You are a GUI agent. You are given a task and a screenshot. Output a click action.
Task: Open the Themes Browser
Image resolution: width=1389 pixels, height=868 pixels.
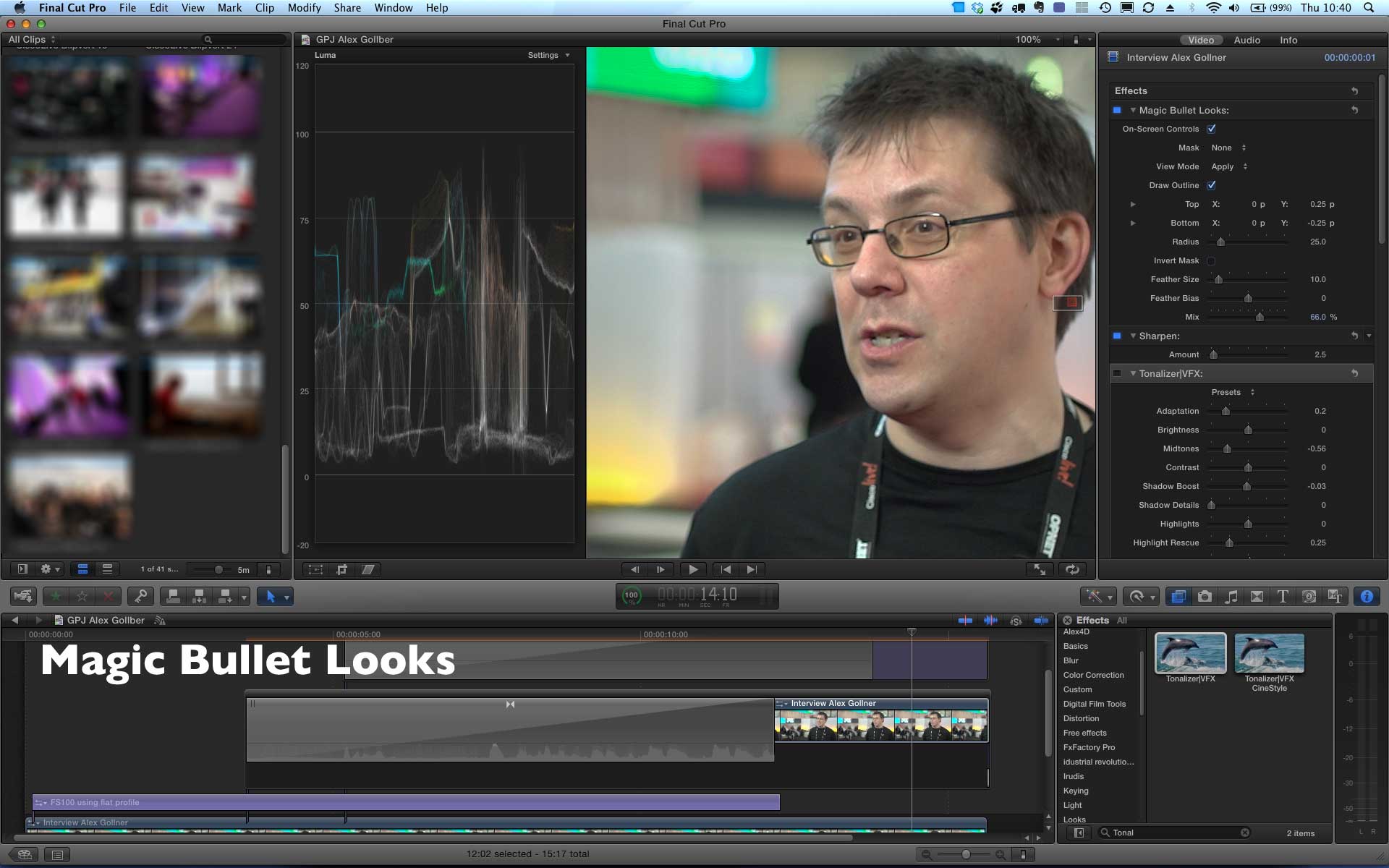click(1335, 597)
